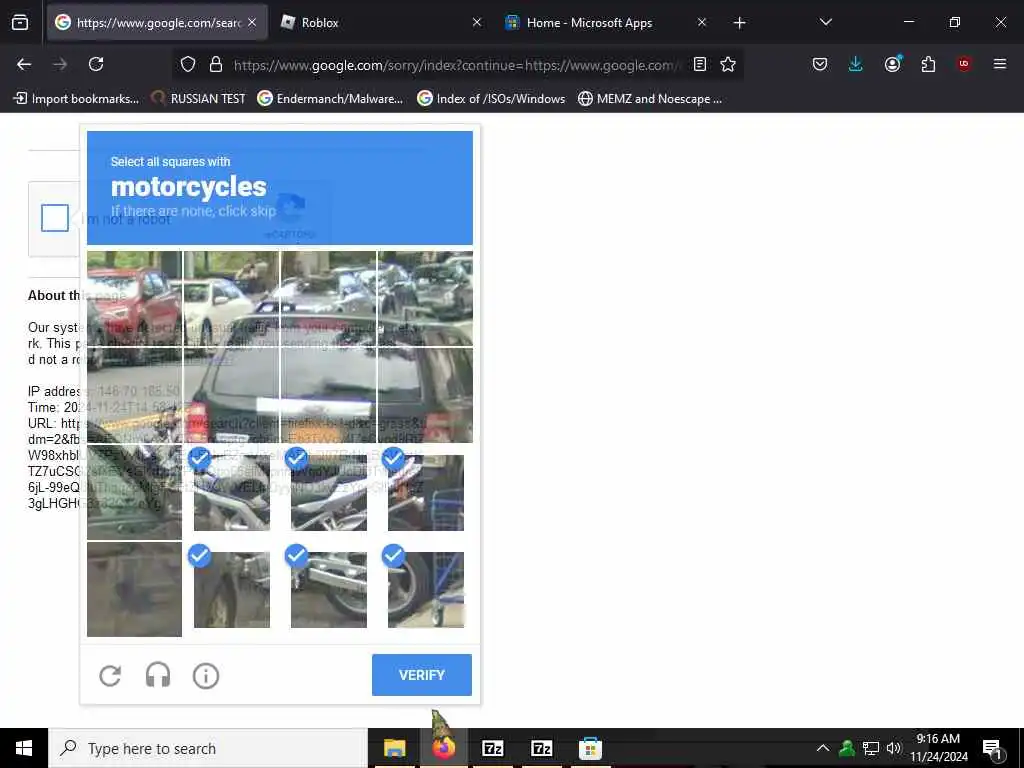Open the Import bookmarks... bookmark
The height and width of the screenshot is (768, 1024).
(x=76, y=99)
